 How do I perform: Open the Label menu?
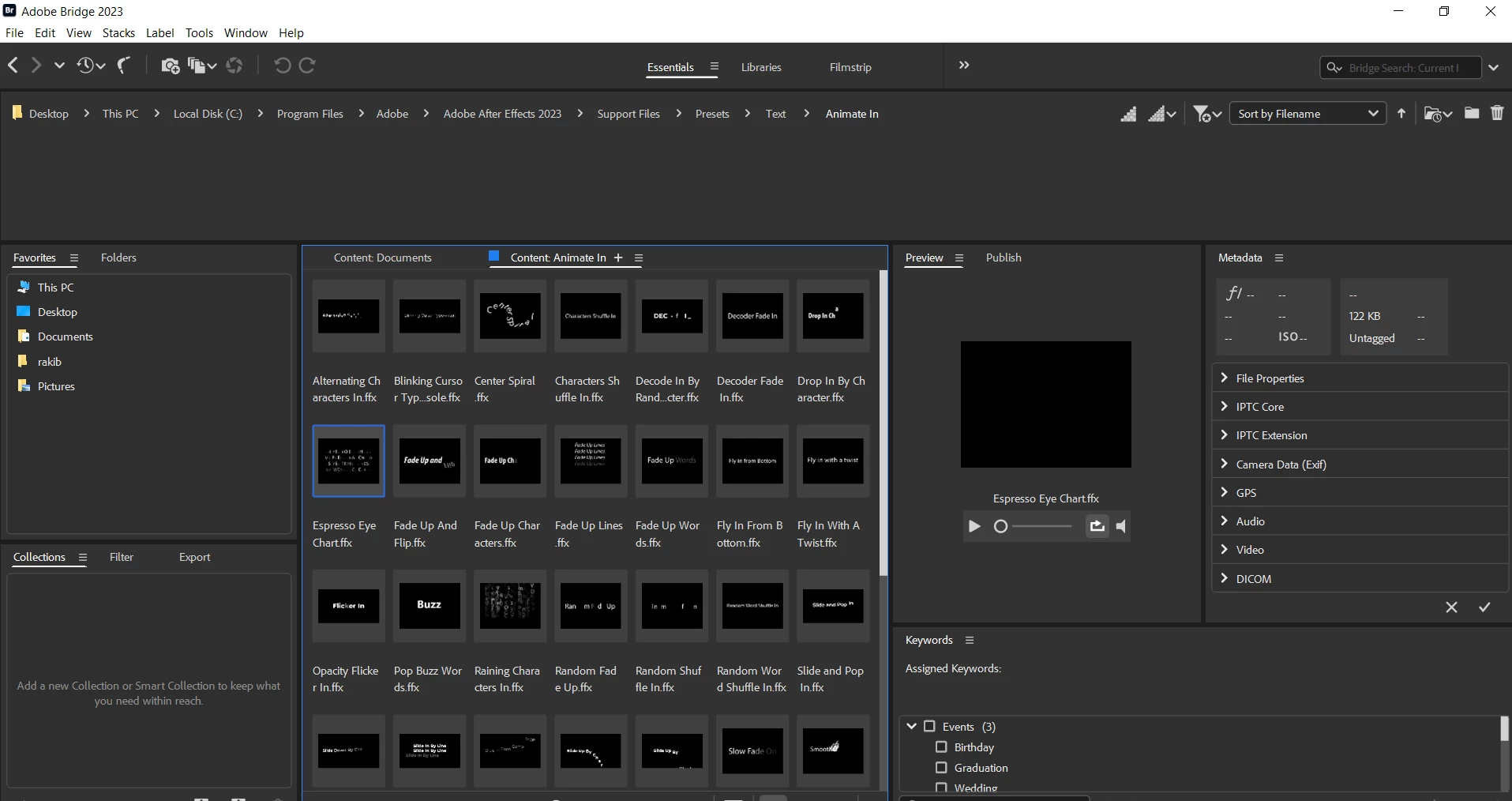159,33
